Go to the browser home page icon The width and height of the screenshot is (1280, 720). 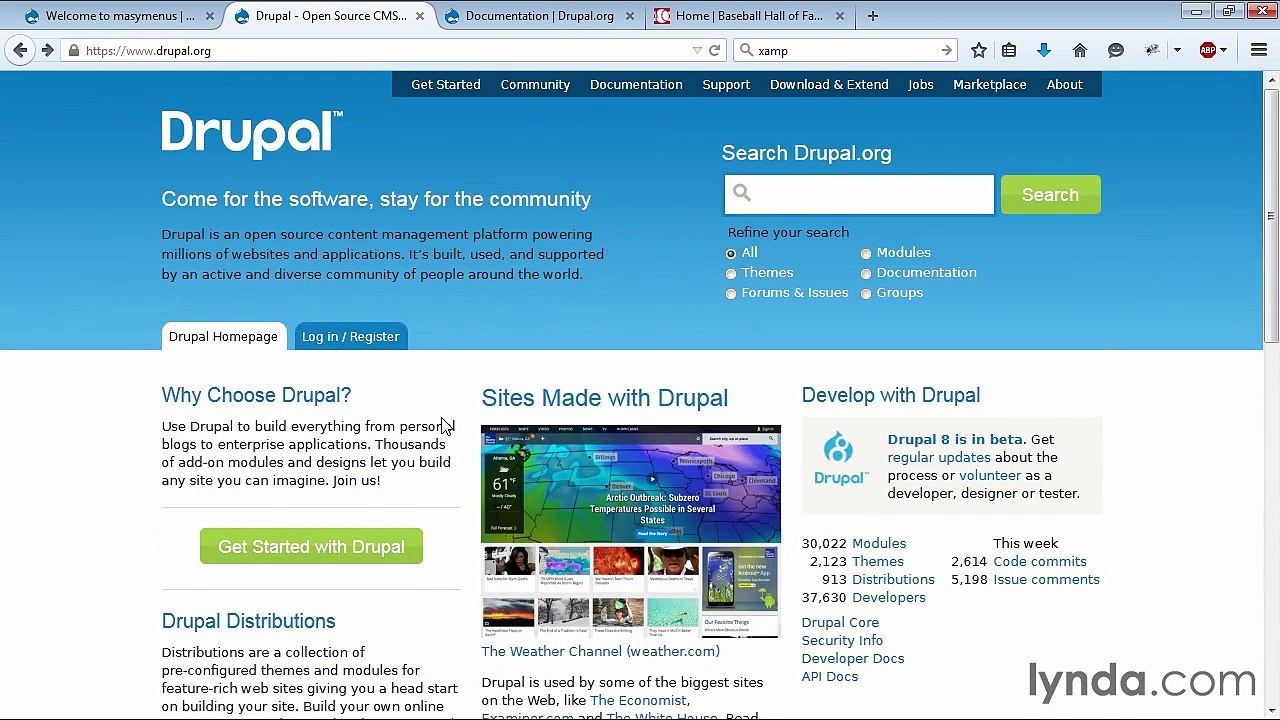point(1080,50)
